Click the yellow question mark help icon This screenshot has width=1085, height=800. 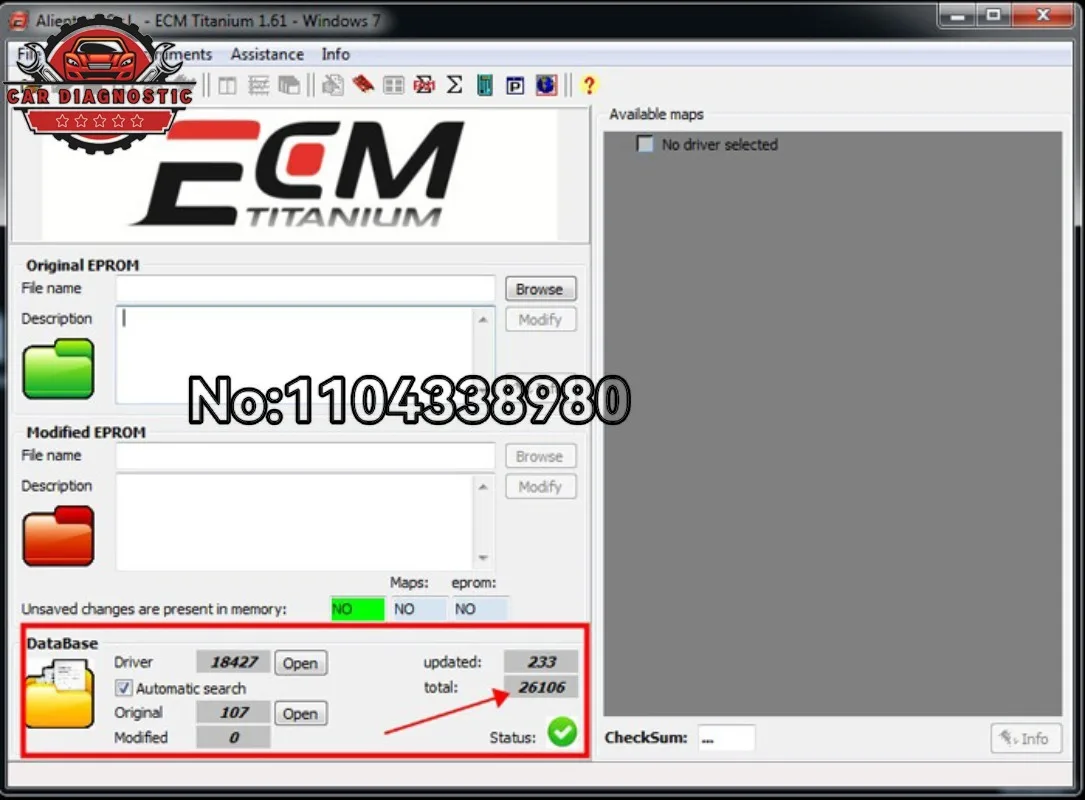click(589, 85)
